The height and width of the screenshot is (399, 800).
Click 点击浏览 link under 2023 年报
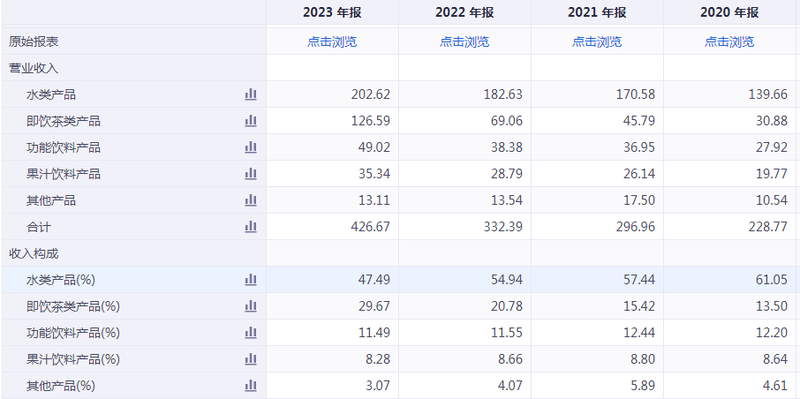(332, 42)
